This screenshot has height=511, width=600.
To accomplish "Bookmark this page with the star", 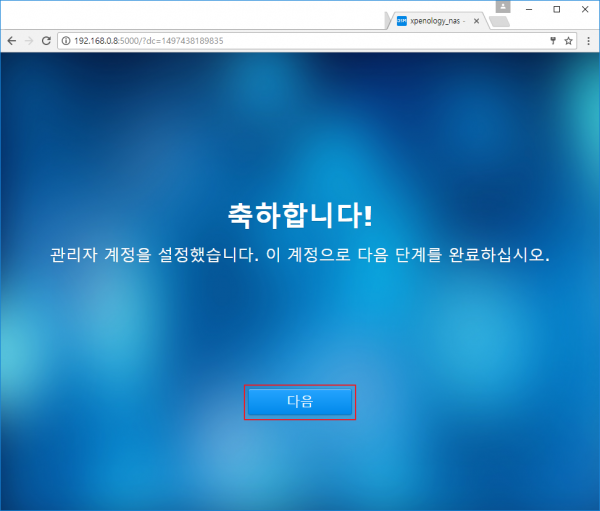I will click(x=568, y=41).
